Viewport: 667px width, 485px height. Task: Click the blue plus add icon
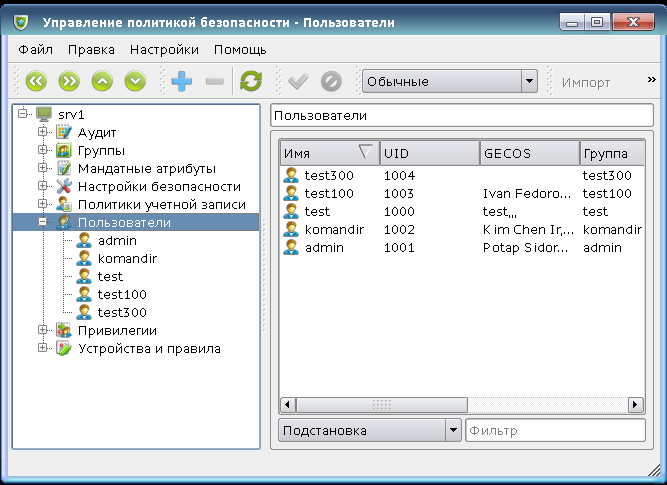181,82
